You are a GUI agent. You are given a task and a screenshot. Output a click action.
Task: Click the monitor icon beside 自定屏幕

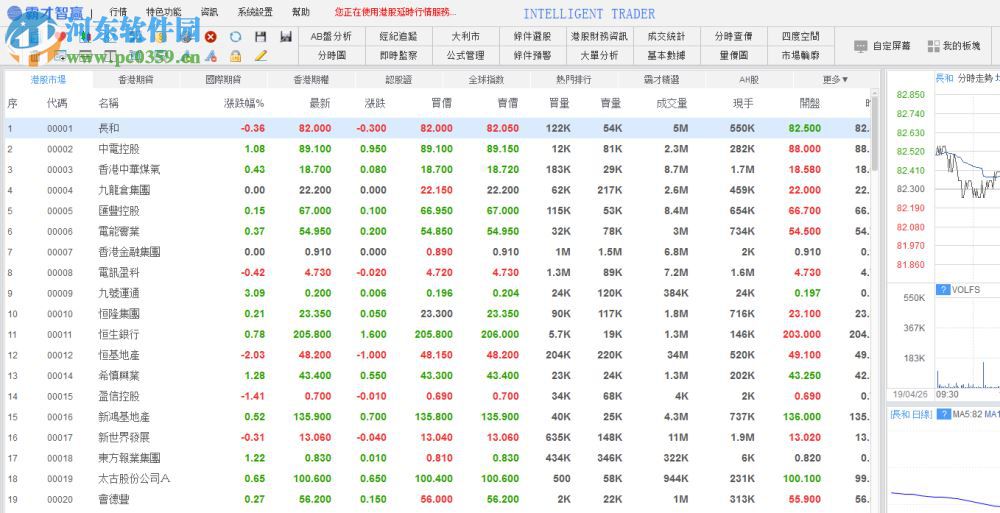(860, 46)
